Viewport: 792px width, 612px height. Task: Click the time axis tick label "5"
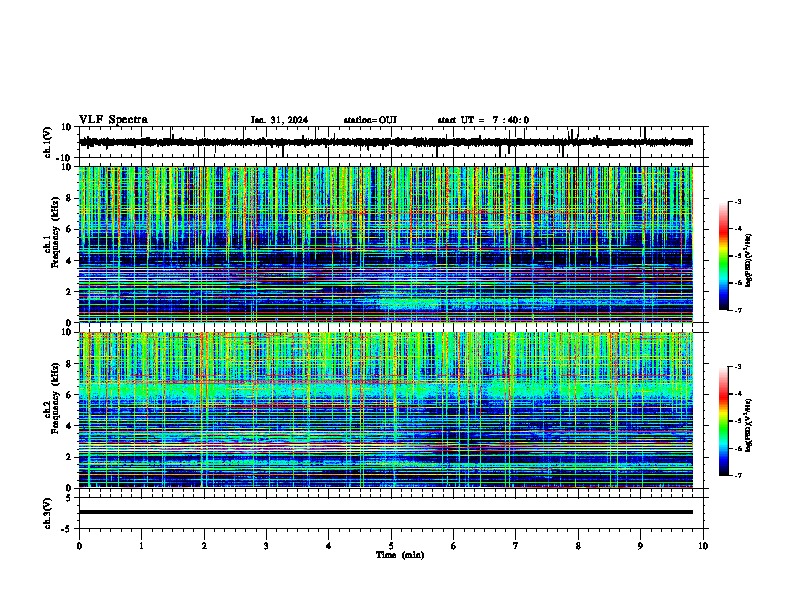(391, 546)
